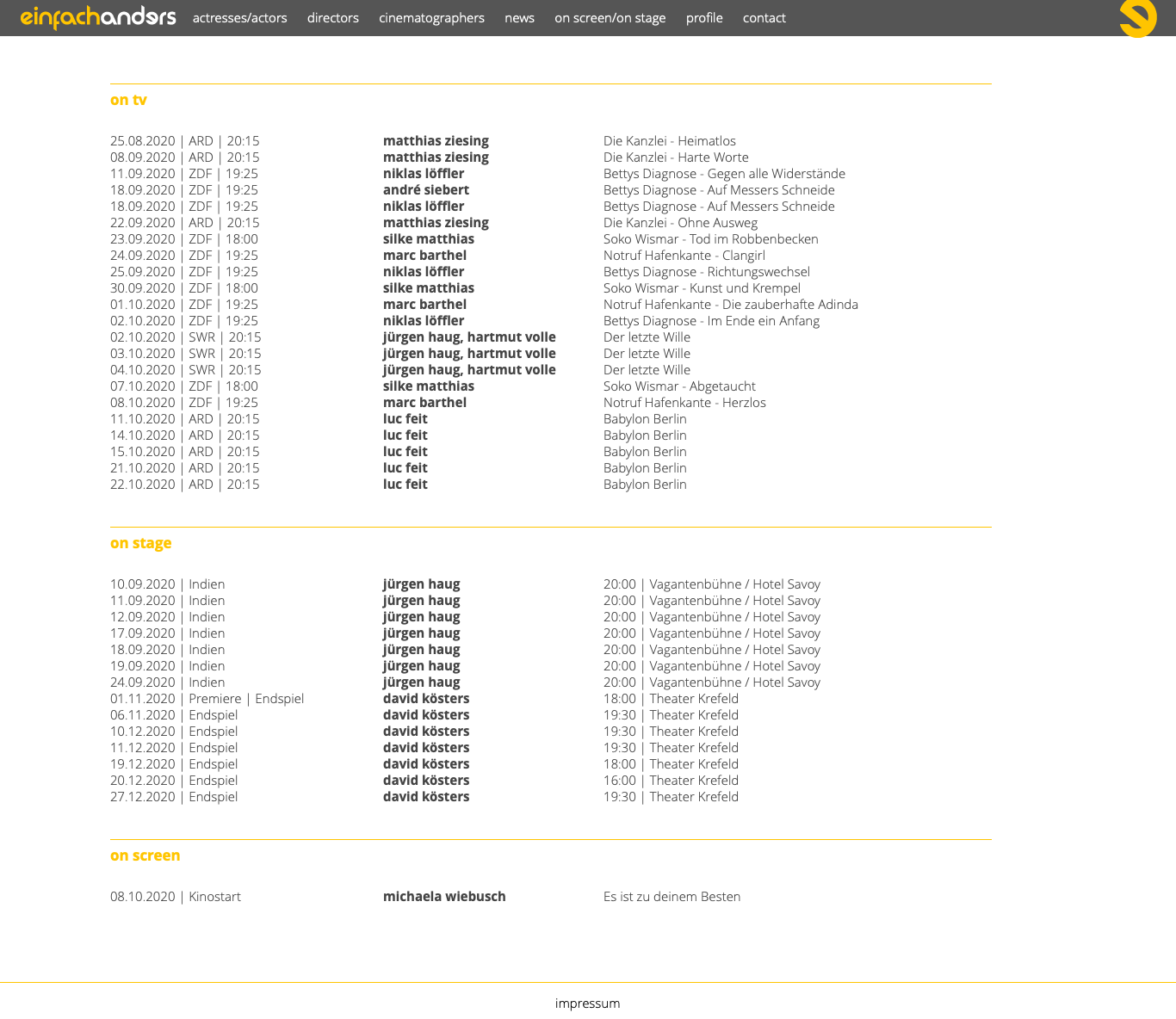This screenshot has height=1019, width=1176.
Task: Select text 'Die Kanzlei - Harte Worte'
Action: [676, 157]
